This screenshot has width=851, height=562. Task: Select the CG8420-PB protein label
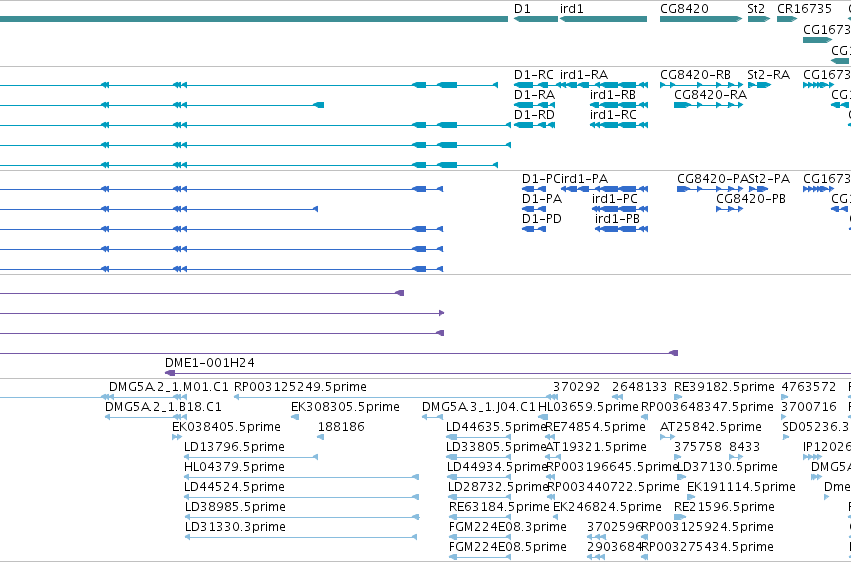click(x=751, y=199)
